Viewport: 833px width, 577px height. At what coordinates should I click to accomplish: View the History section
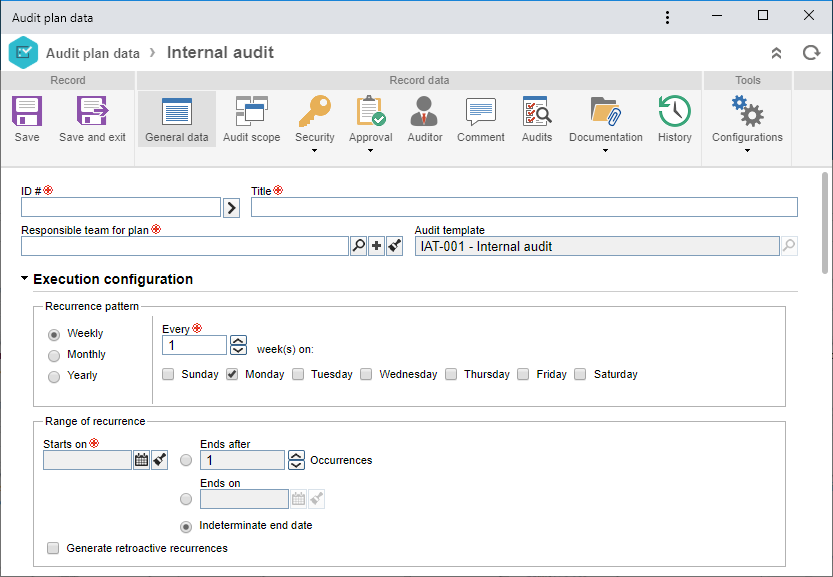point(675,119)
